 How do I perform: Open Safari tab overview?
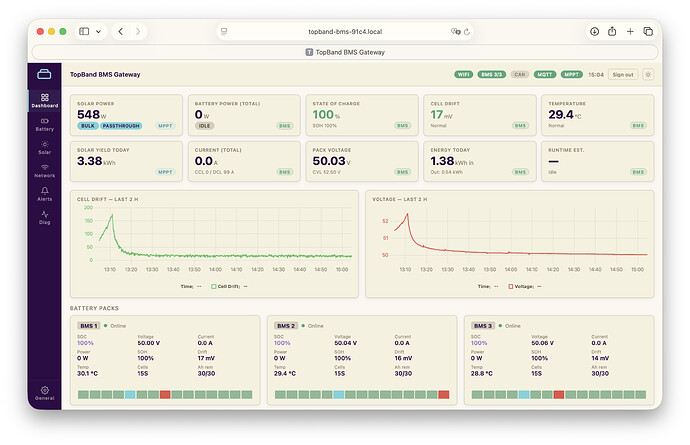[648, 31]
